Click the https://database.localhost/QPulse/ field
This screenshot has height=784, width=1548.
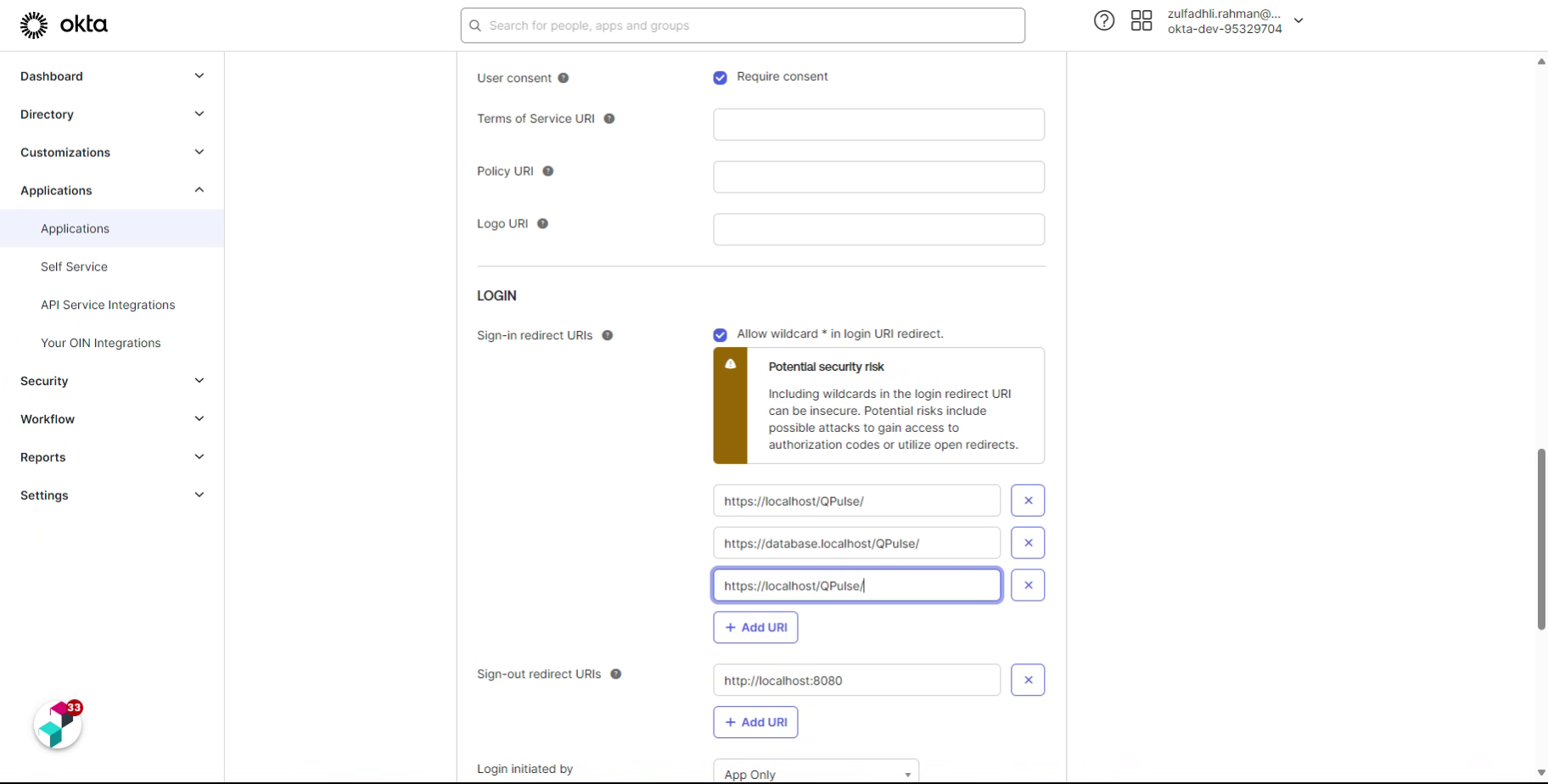856,543
